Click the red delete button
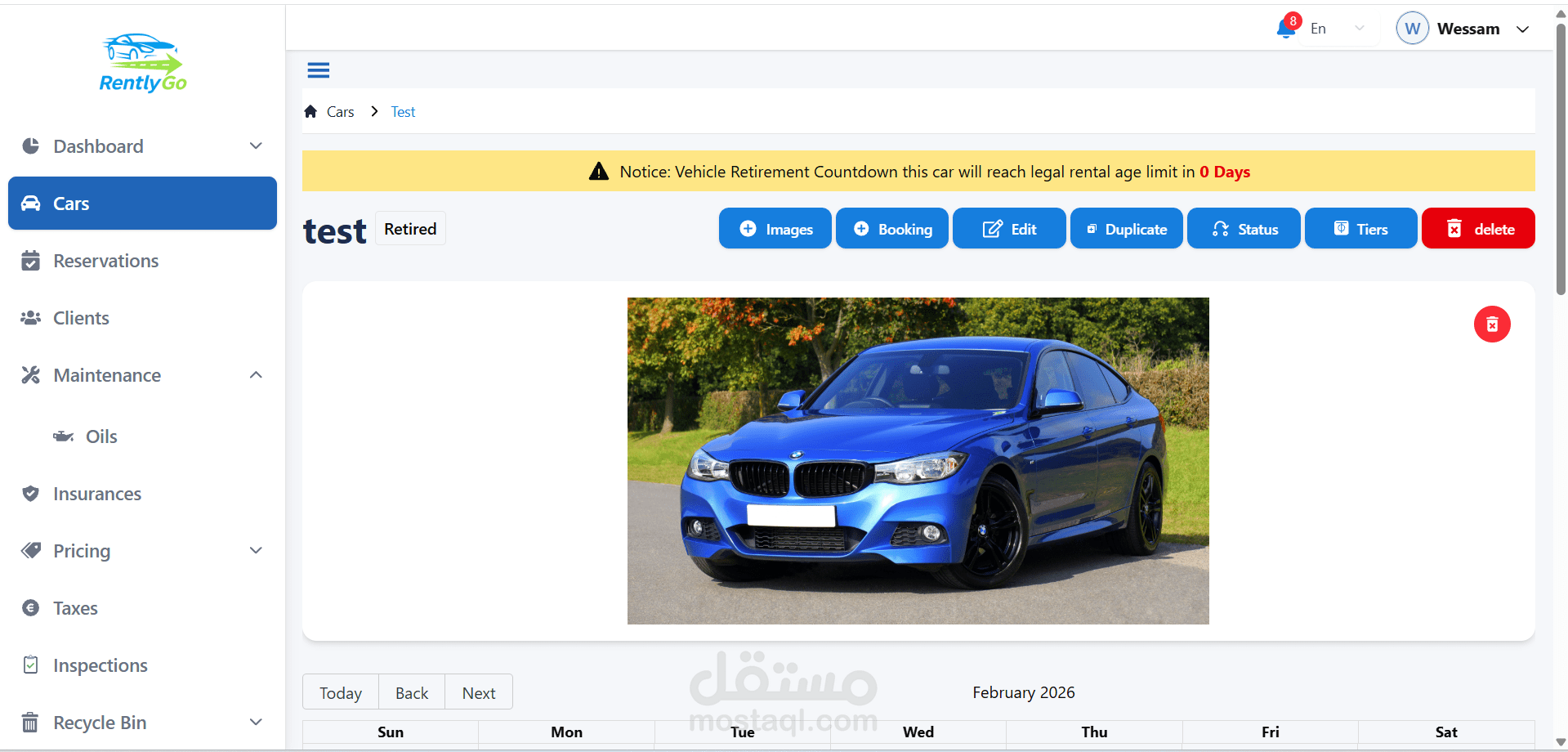This screenshot has height=752, width=1568. pos(1478,229)
